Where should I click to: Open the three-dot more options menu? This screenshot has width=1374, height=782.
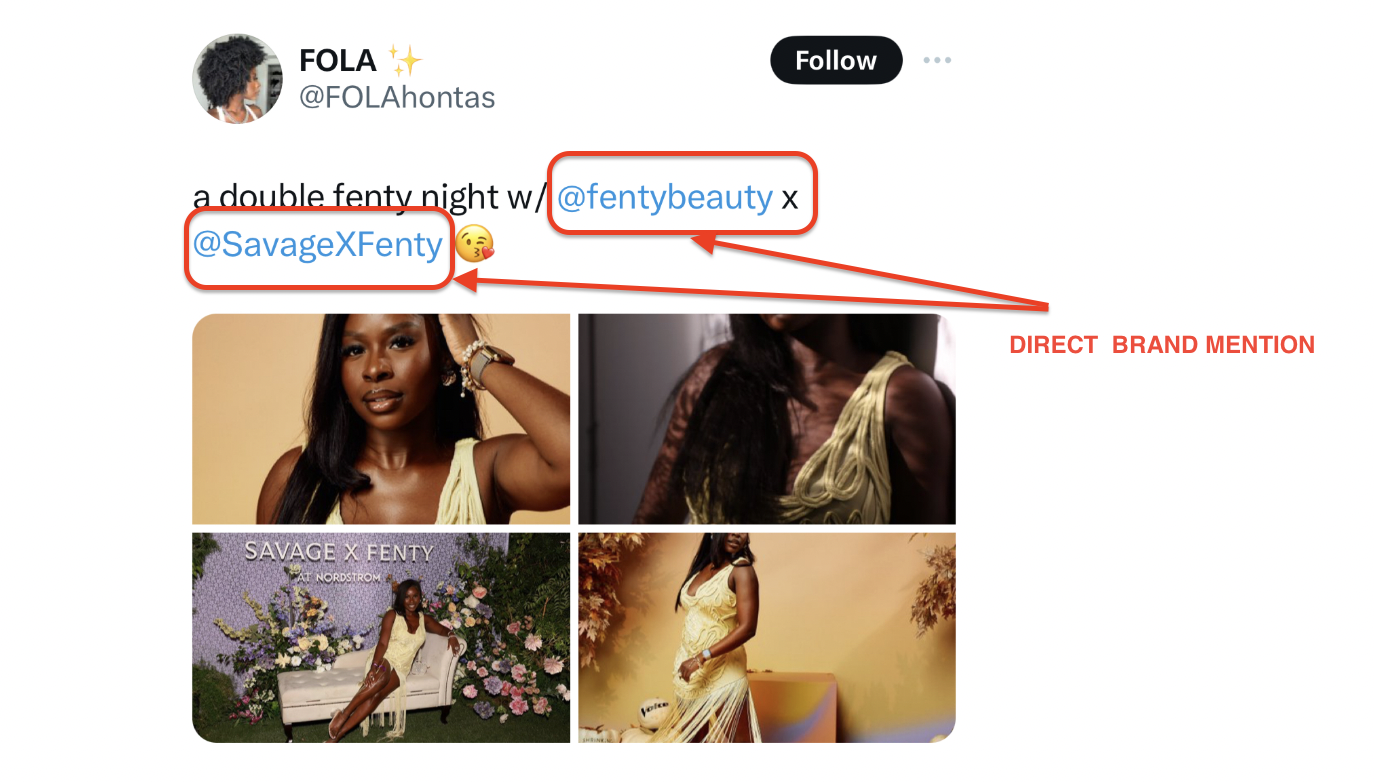click(x=937, y=61)
